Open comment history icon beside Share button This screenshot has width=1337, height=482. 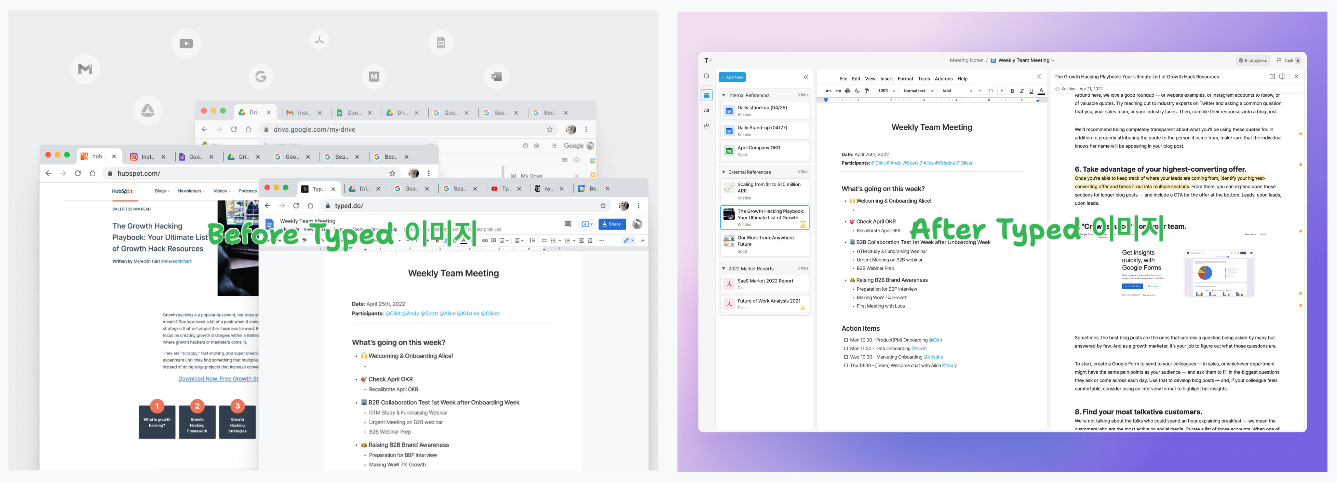click(x=567, y=224)
